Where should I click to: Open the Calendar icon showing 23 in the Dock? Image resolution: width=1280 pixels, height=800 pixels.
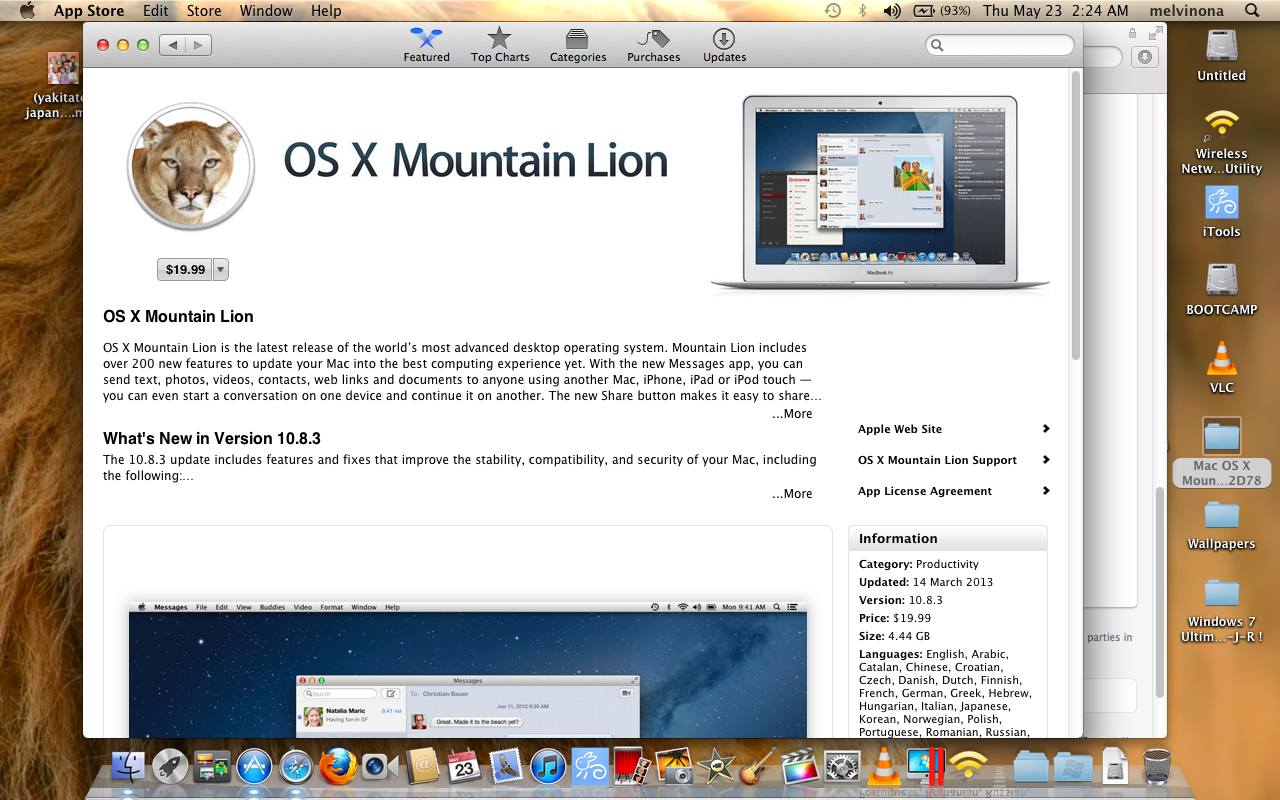[x=465, y=767]
